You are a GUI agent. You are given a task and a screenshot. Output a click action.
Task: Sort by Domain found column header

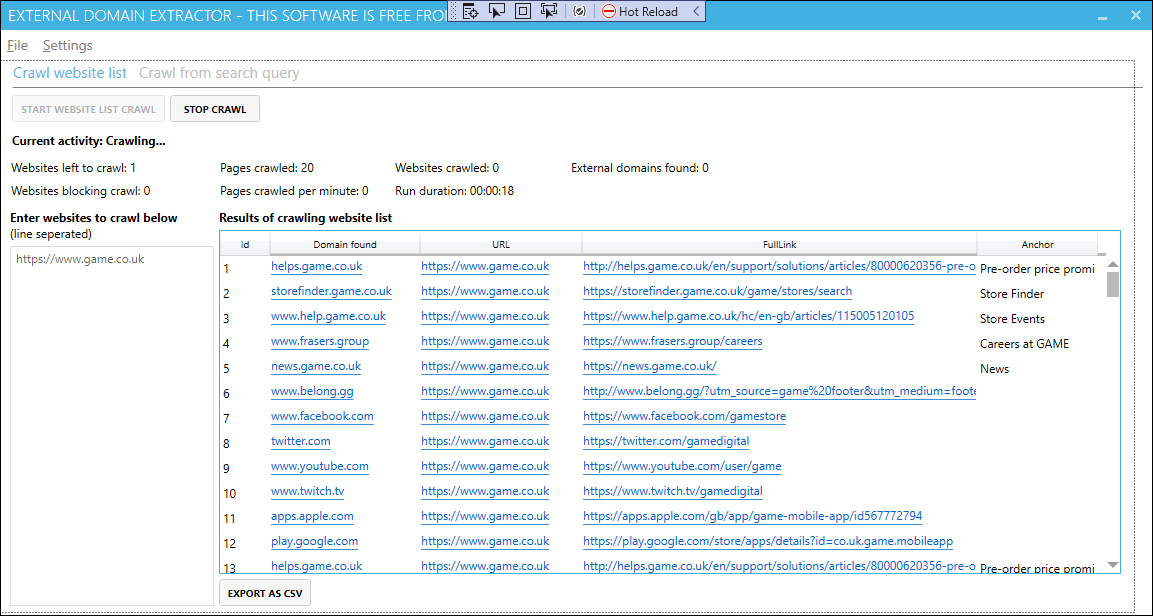[x=345, y=244]
